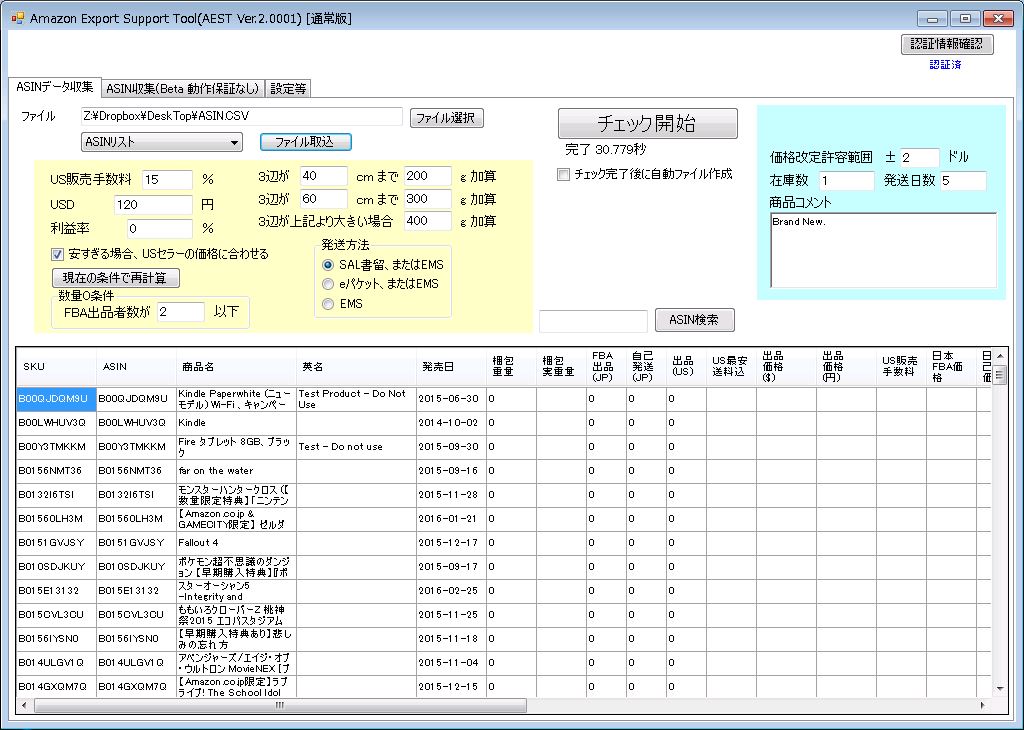Click the ファイル選択 button

[x=447, y=118]
